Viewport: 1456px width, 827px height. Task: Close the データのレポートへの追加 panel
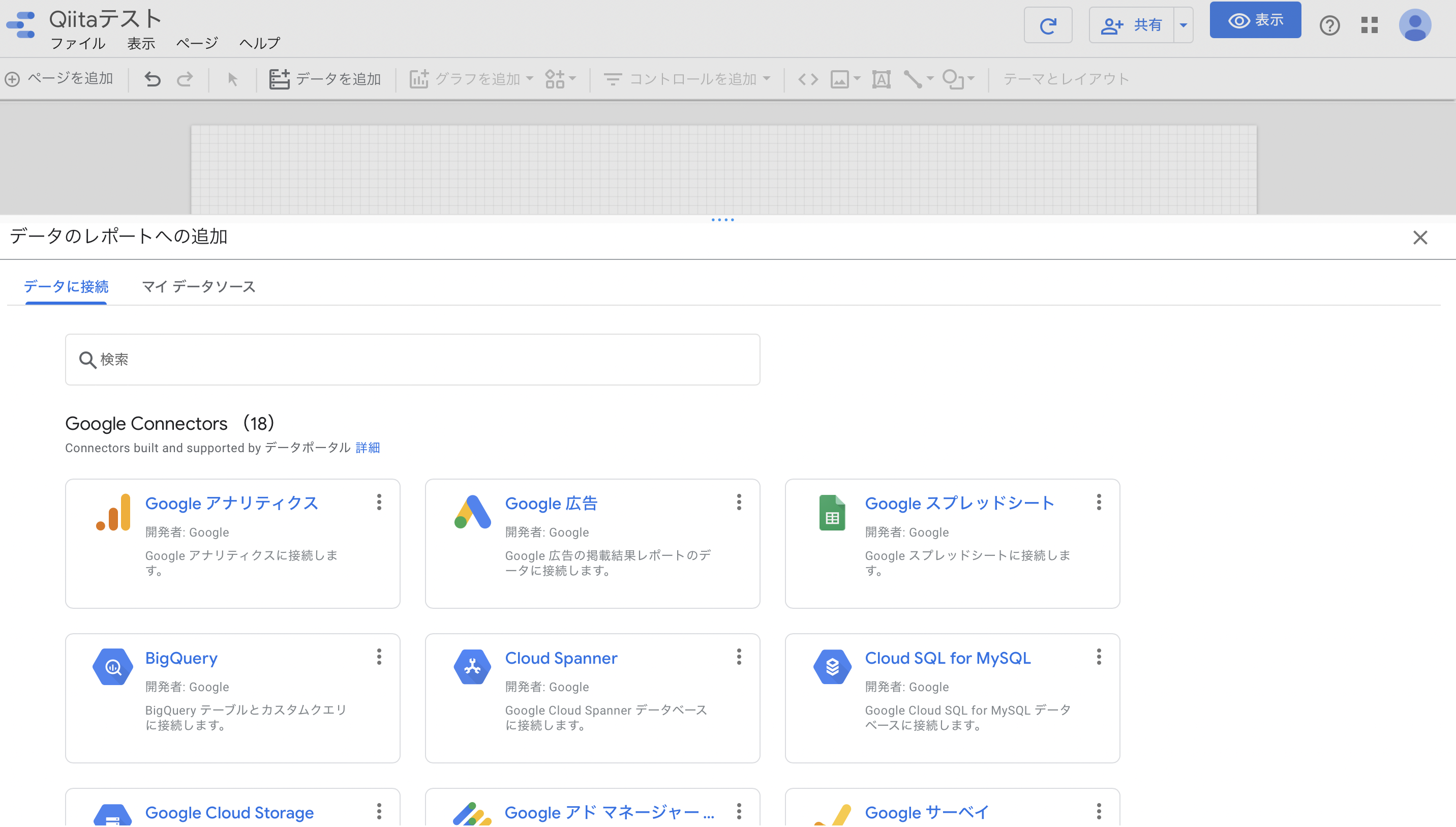[1420, 238]
